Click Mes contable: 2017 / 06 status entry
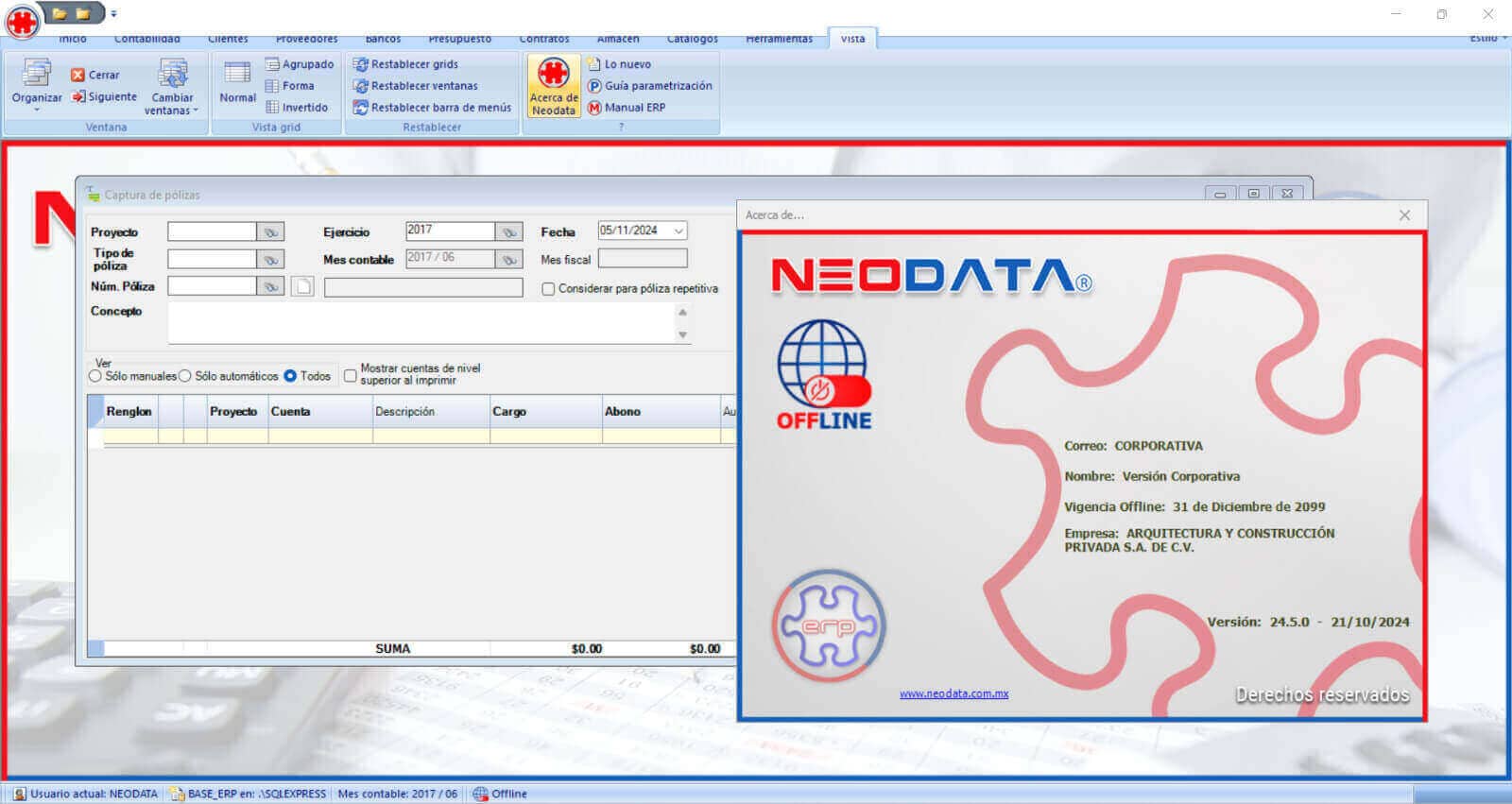The width and height of the screenshot is (1512, 804). 397,794
